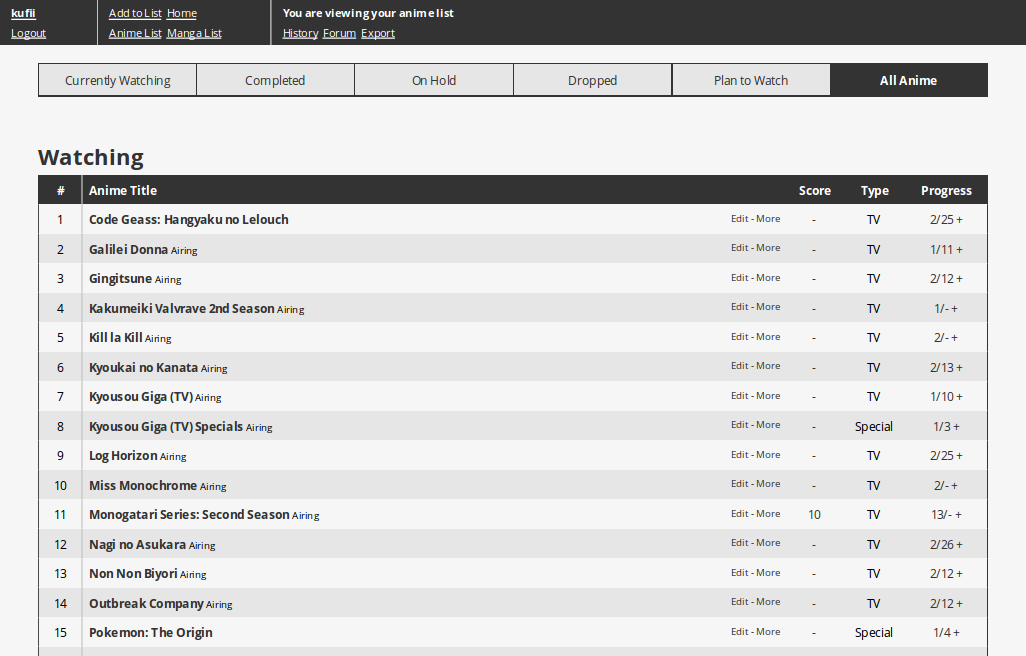Click progress 2/26 in Nagi no Asukara row
Screen dimensions: 1026x656
pos(942,544)
